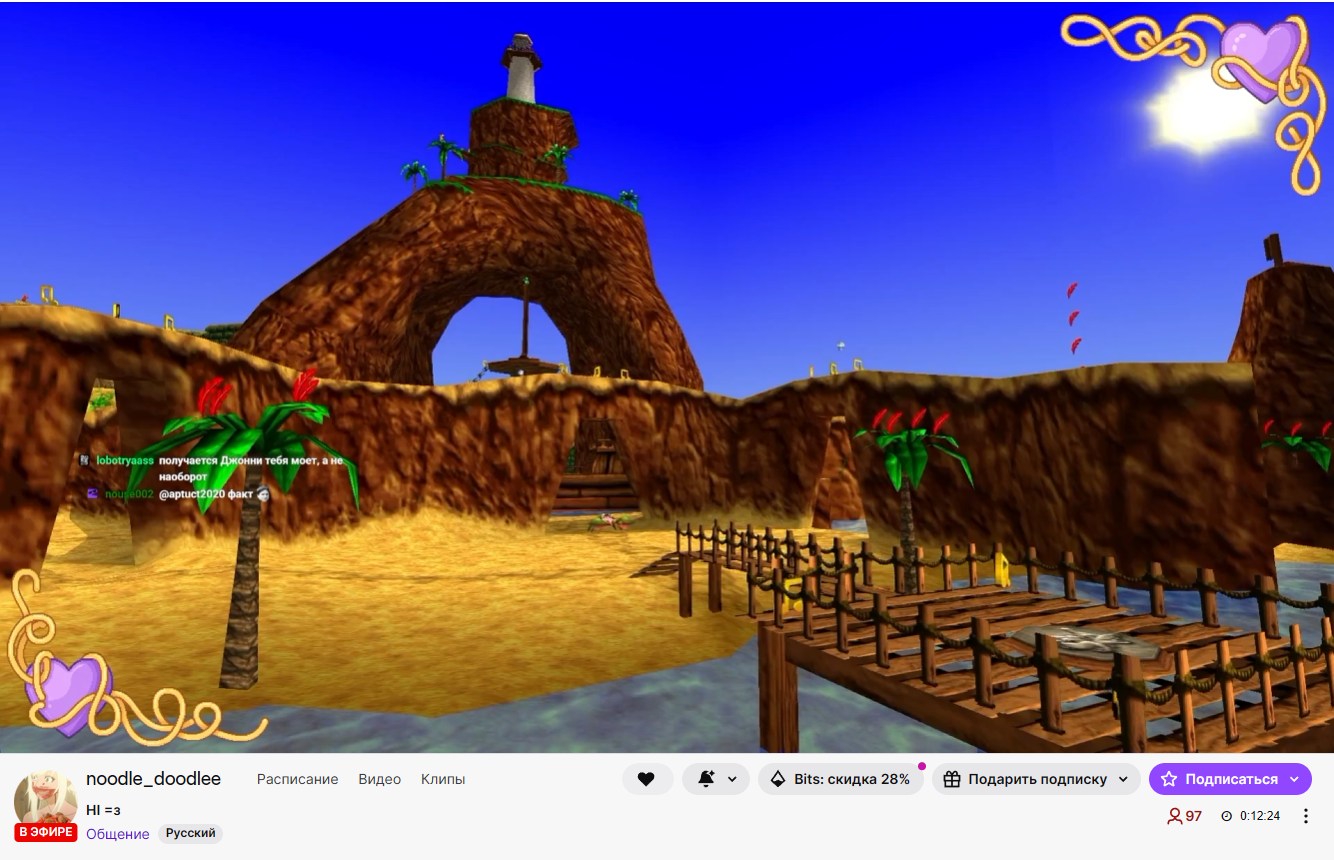
Task: Open the Видео tab
Action: (x=380, y=779)
